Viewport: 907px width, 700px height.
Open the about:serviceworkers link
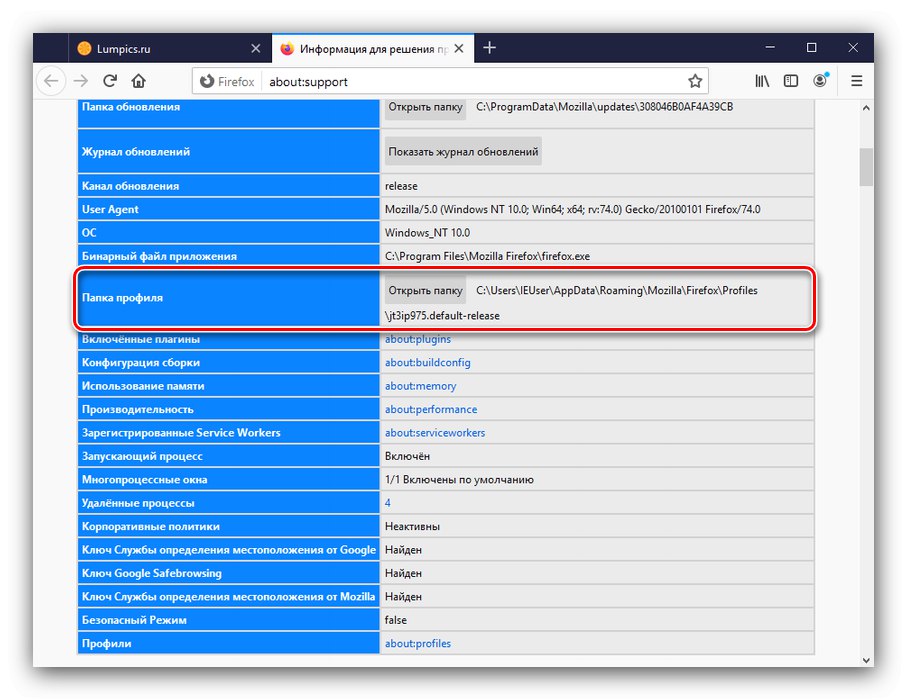435,433
